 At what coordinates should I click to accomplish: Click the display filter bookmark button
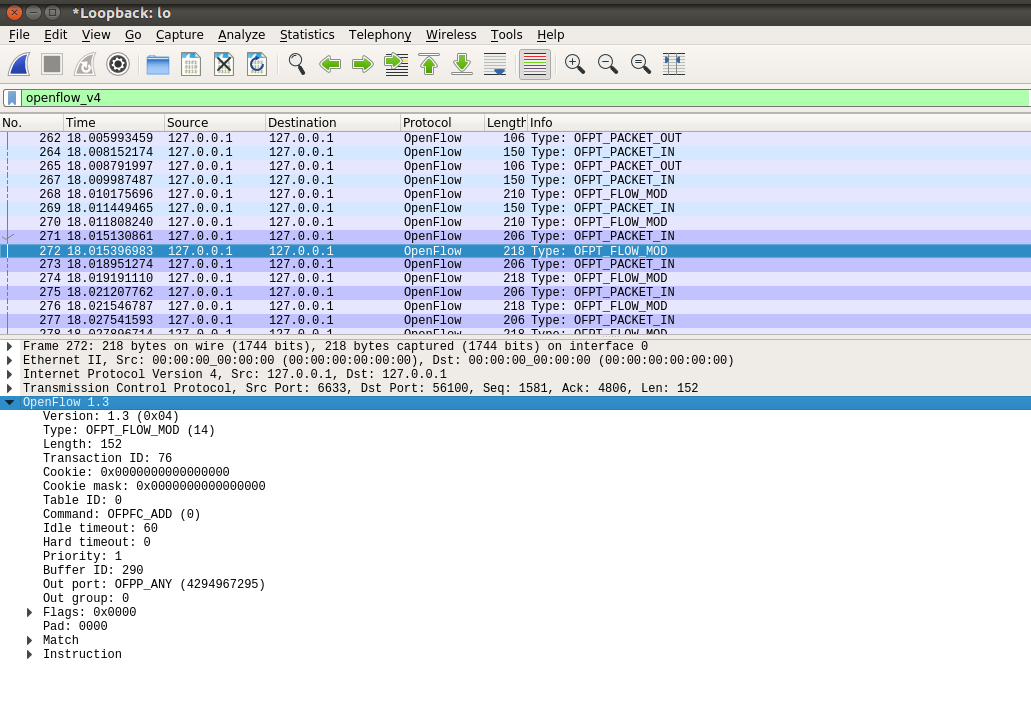point(12,98)
